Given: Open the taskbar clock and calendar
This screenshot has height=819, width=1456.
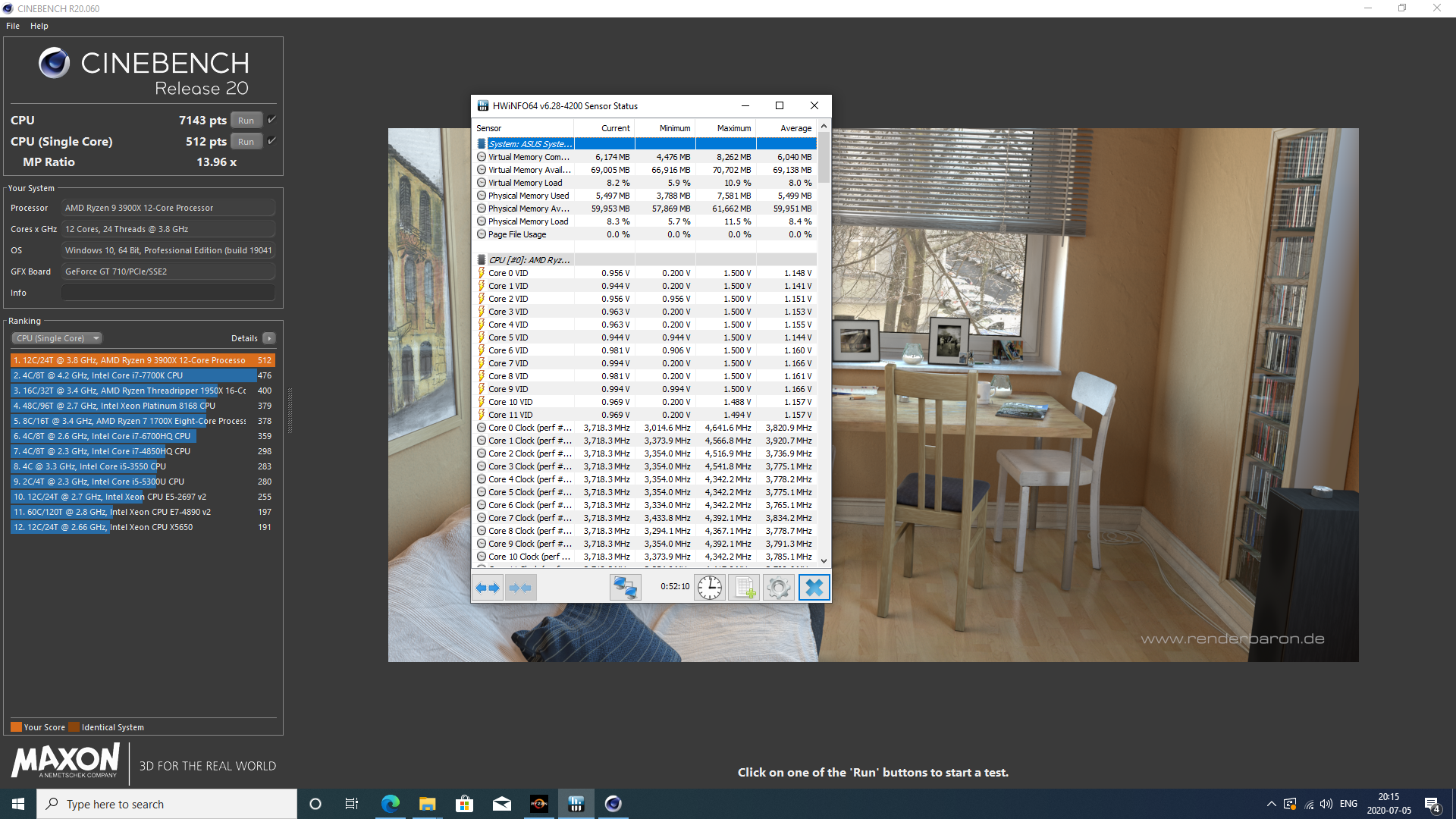Looking at the screenshot, I should click(x=1389, y=804).
